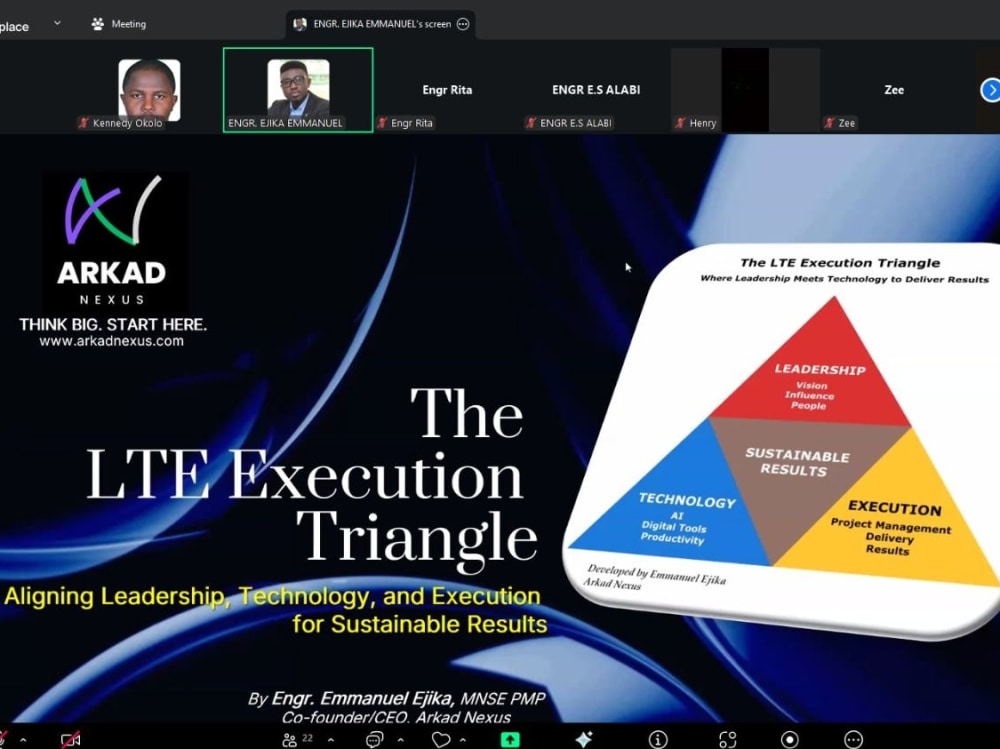1000x749 pixels.
Task: Click 'Where Leadership Meets Technology' subtitle
Action: click(x=844, y=279)
